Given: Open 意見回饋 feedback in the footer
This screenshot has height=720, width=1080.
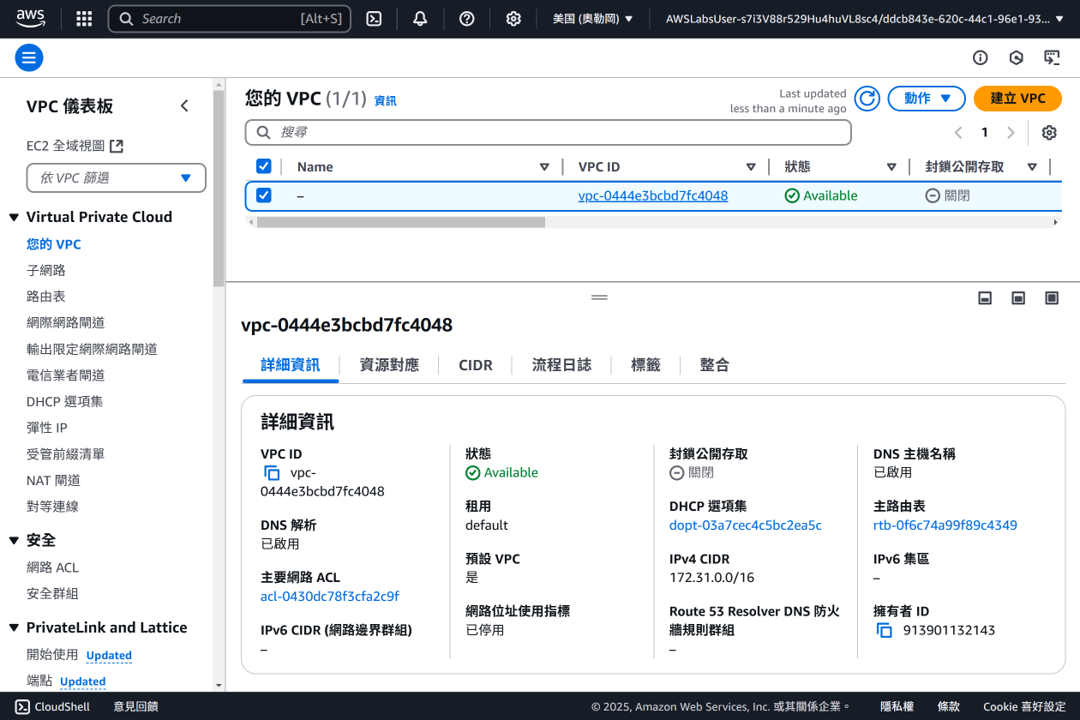Looking at the screenshot, I should coord(136,707).
